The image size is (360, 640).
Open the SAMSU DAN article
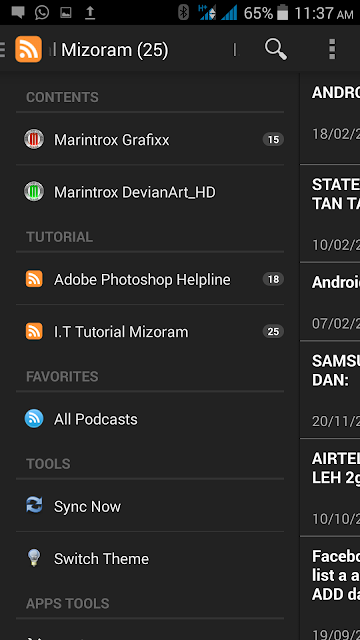(x=330, y=390)
